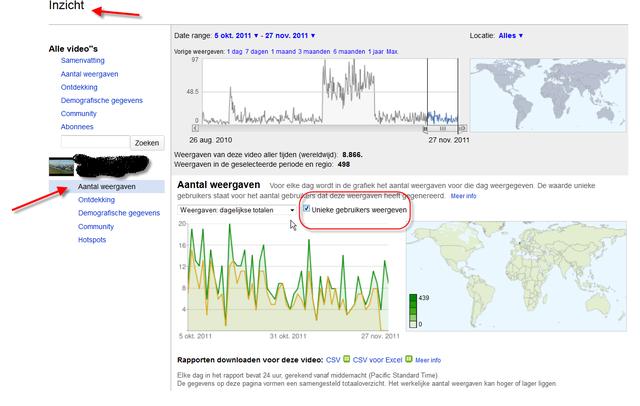Open Community under Alle video's
This screenshot has height=406, width=640.
[x=78, y=113]
